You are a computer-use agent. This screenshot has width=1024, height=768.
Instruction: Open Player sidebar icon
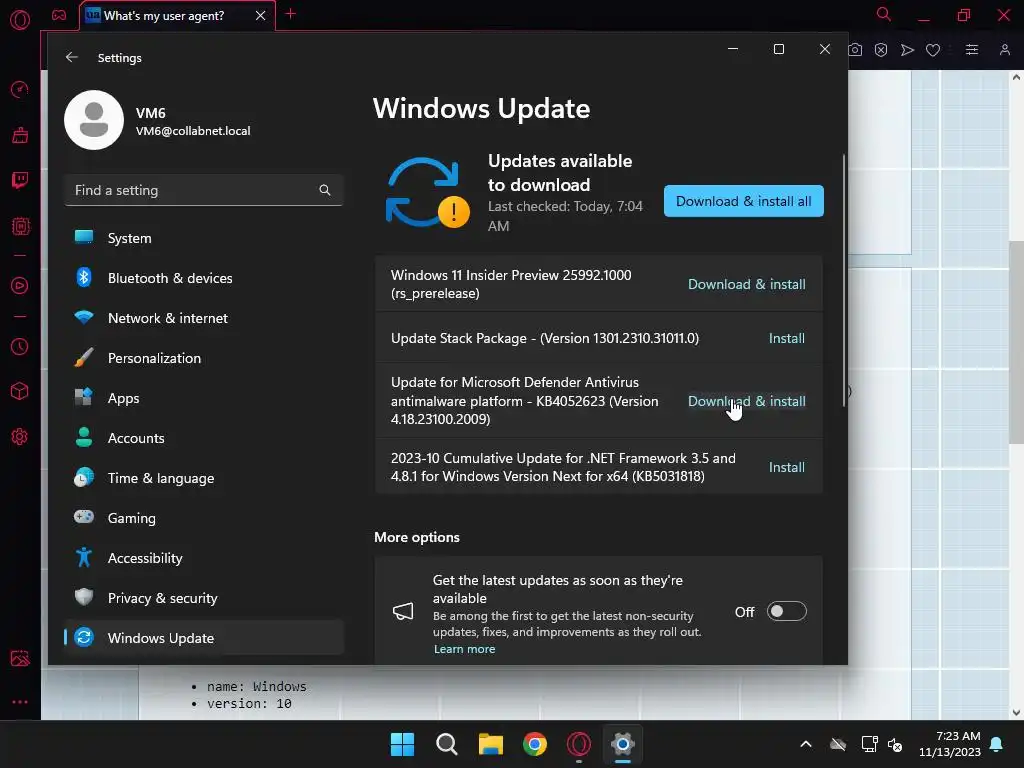tap(20, 285)
